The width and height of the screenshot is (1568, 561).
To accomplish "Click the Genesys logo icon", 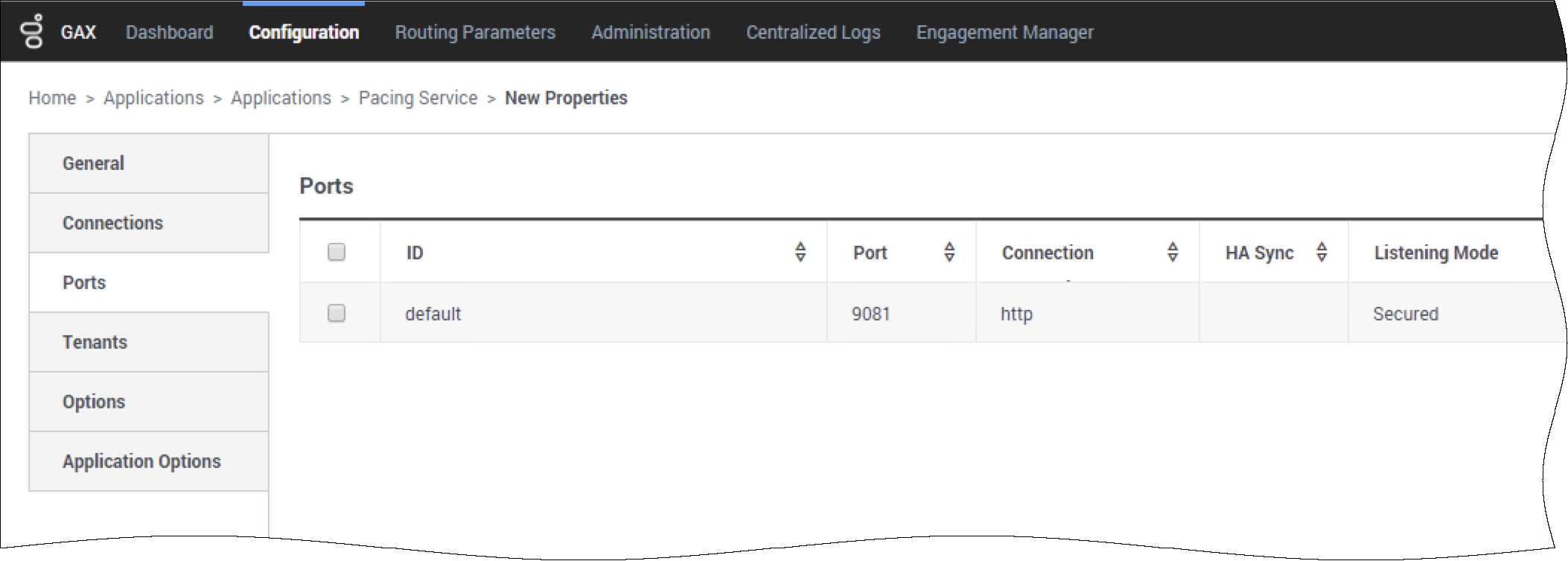I will click(34, 31).
